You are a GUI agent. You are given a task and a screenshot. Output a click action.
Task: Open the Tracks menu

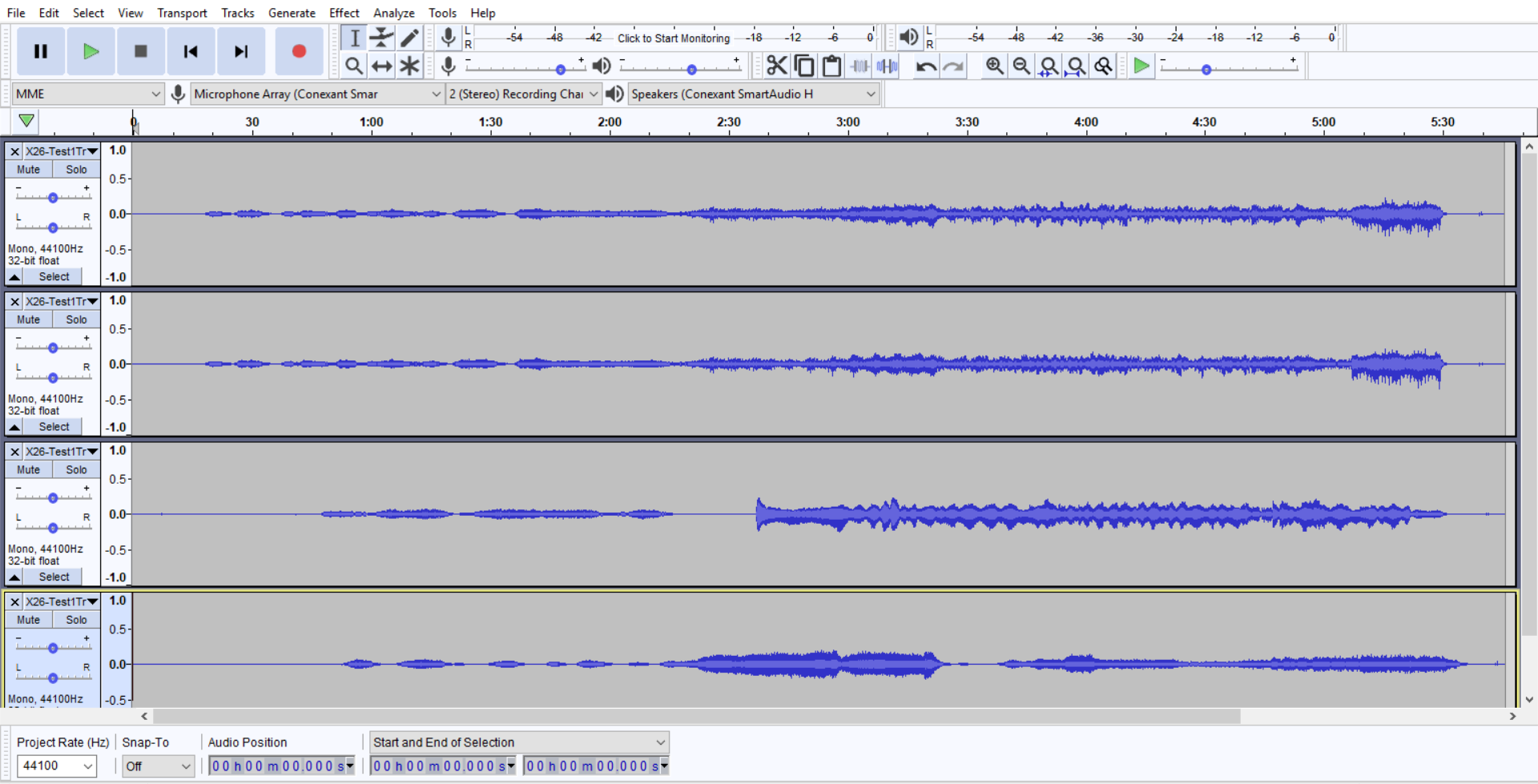[238, 13]
